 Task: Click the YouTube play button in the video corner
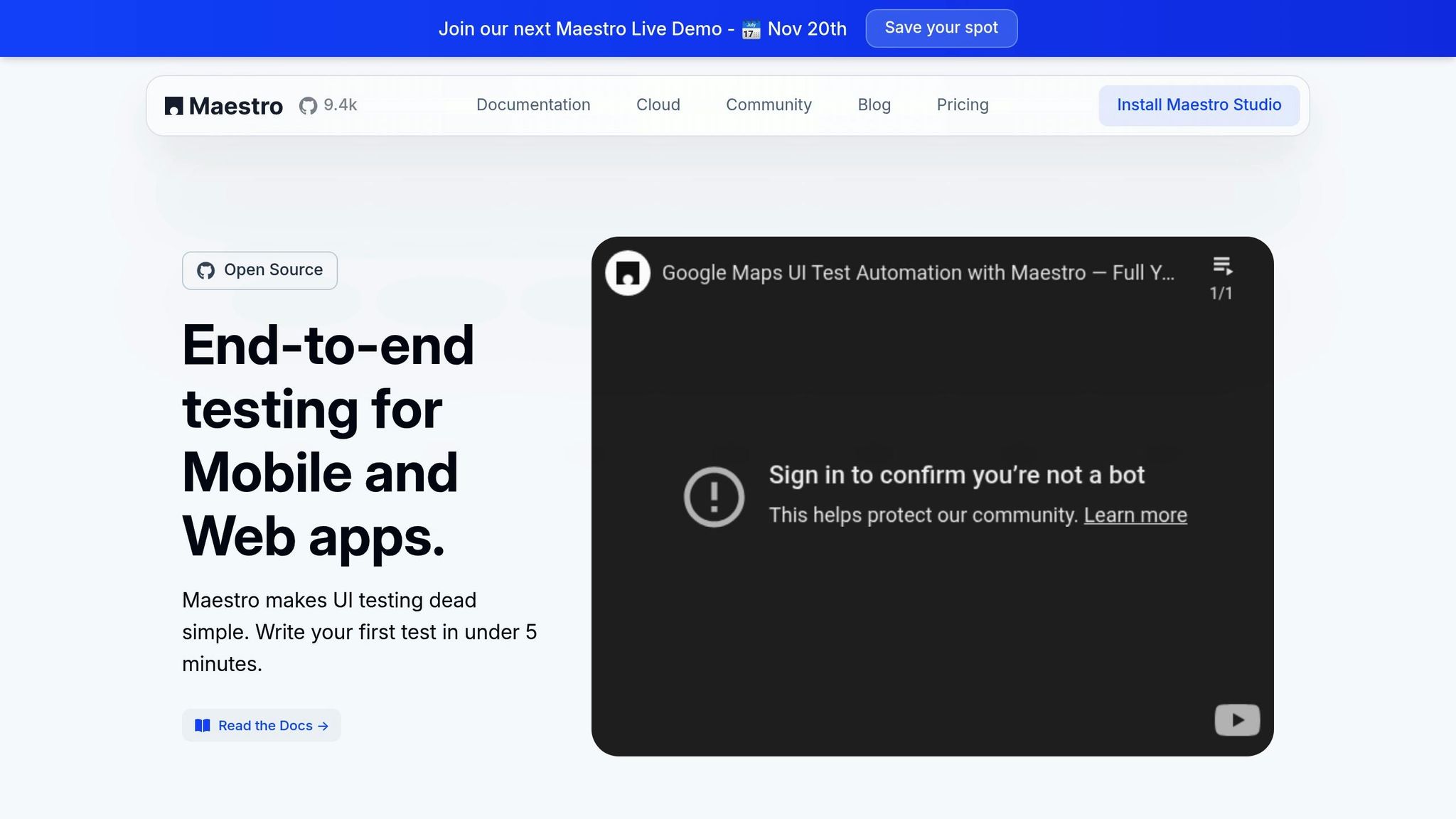1236,719
